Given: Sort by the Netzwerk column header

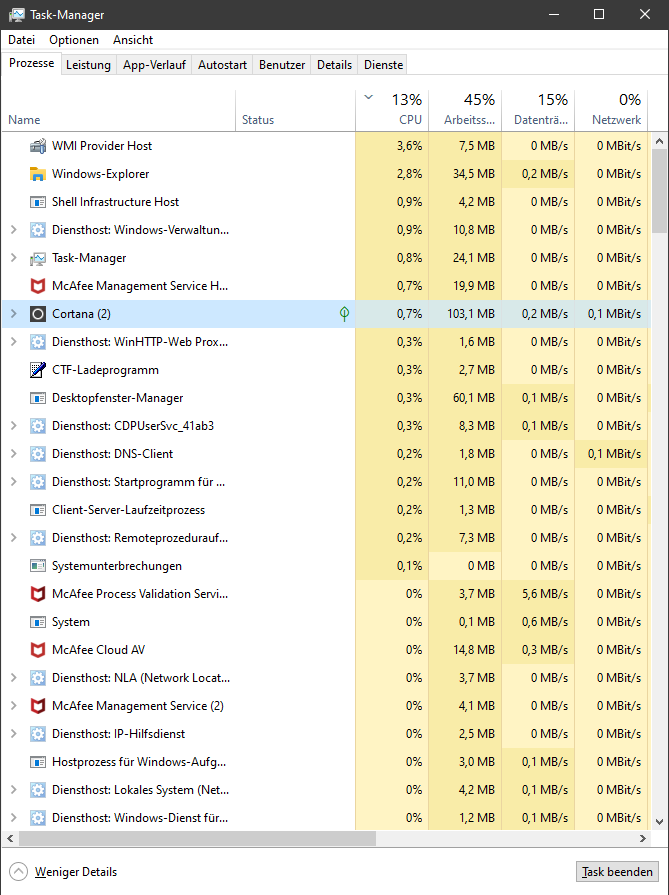Looking at the screenshot, I should [x=611, y=110].
